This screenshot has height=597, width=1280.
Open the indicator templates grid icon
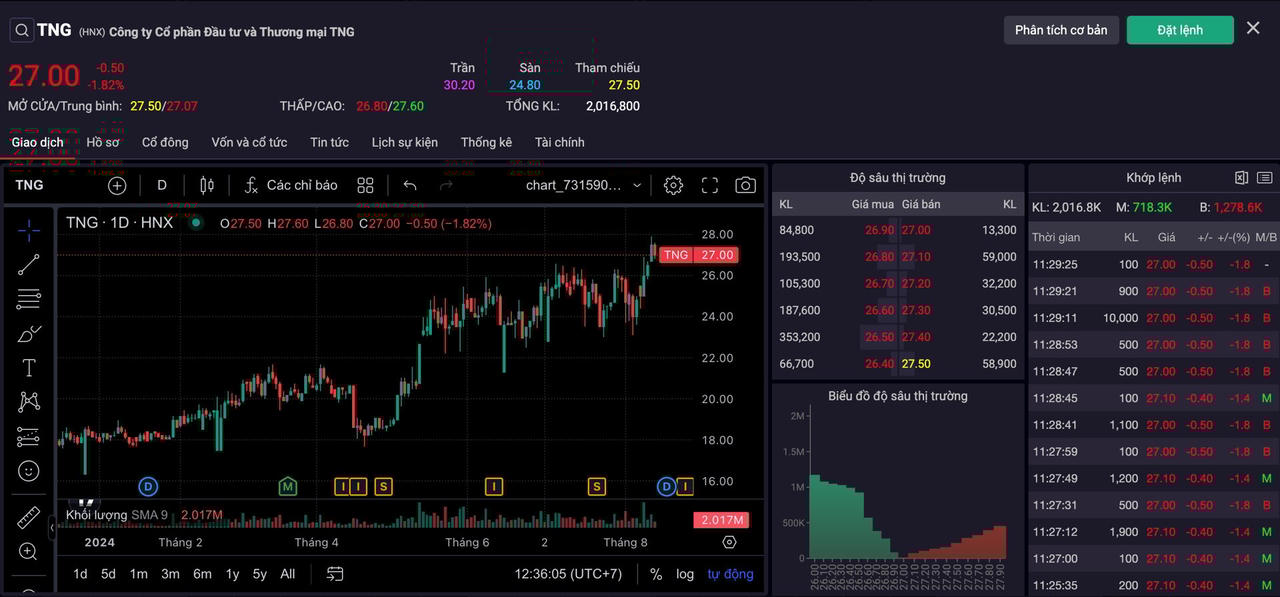[x=365, y=185]
